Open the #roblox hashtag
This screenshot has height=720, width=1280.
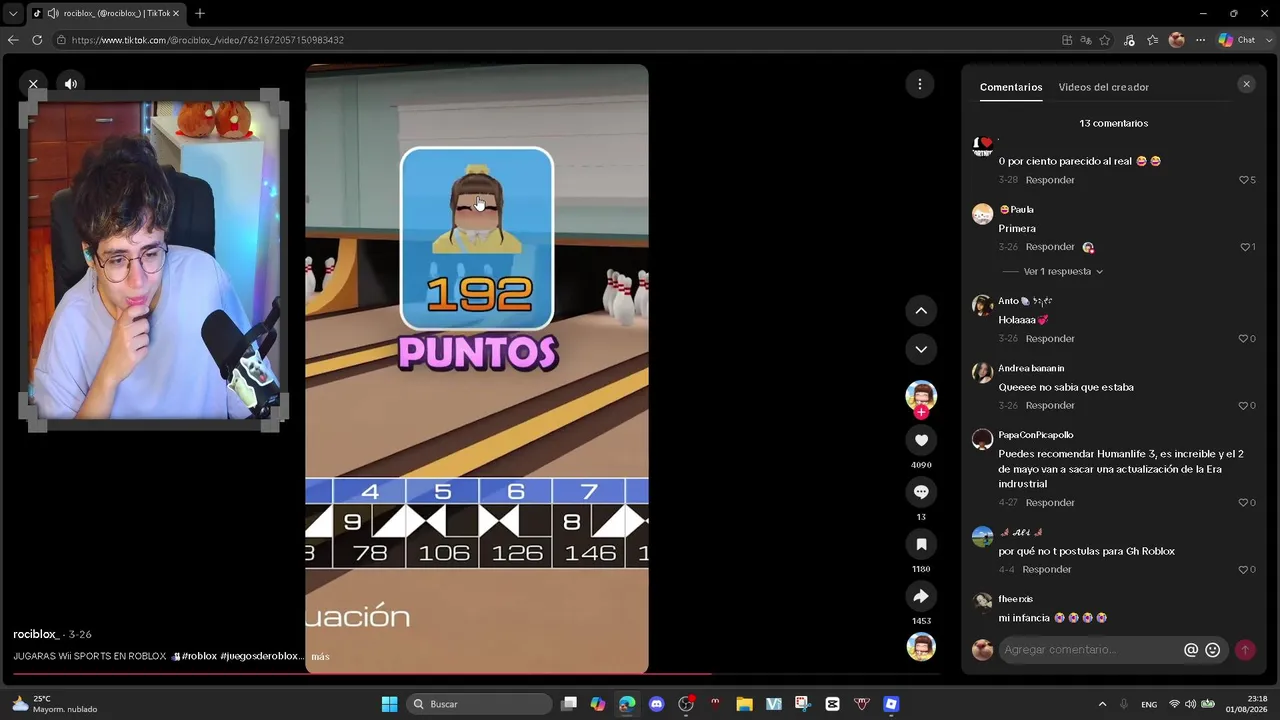coord(199,656)
